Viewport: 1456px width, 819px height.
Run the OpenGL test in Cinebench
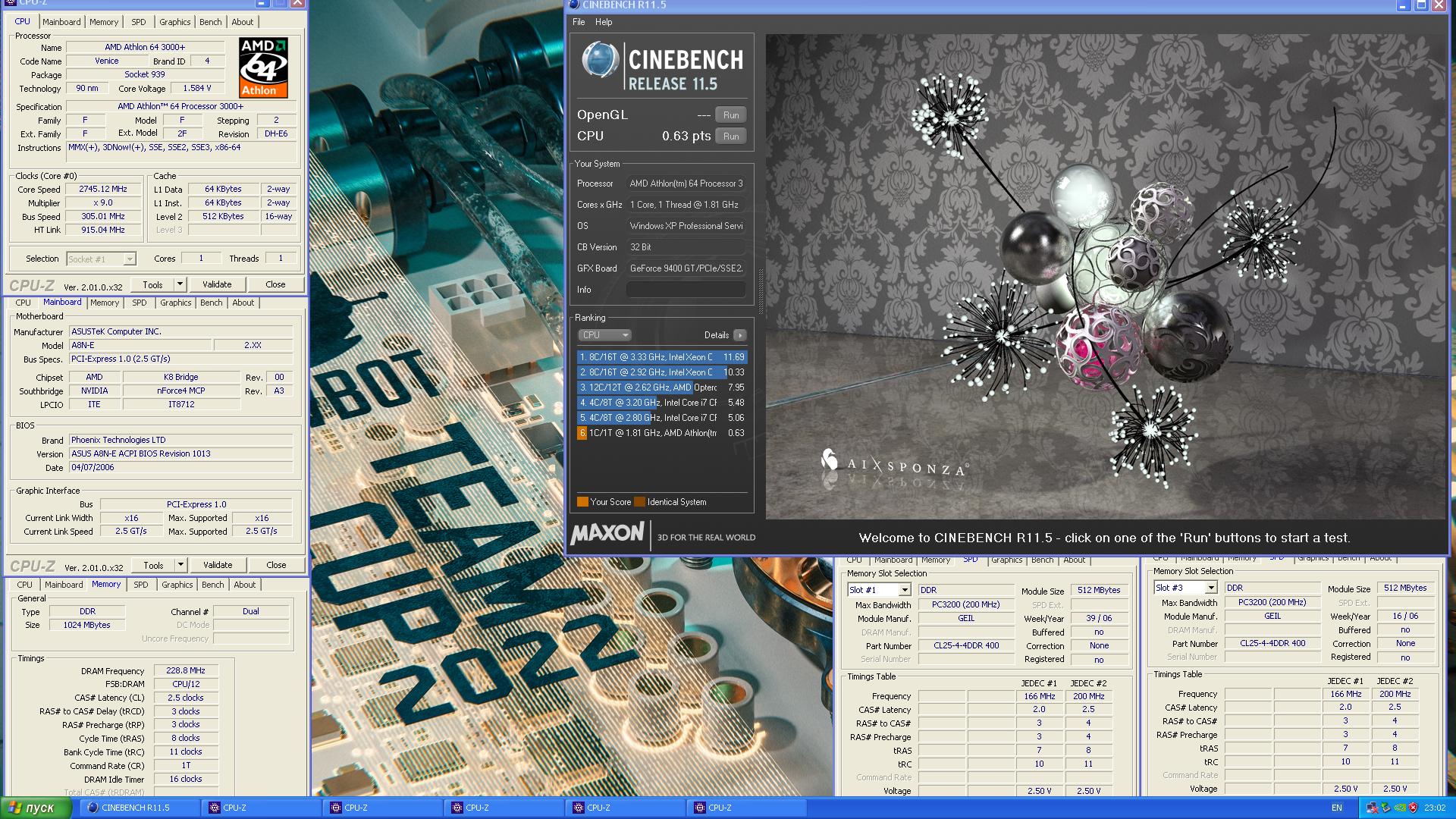pos(731,115)
